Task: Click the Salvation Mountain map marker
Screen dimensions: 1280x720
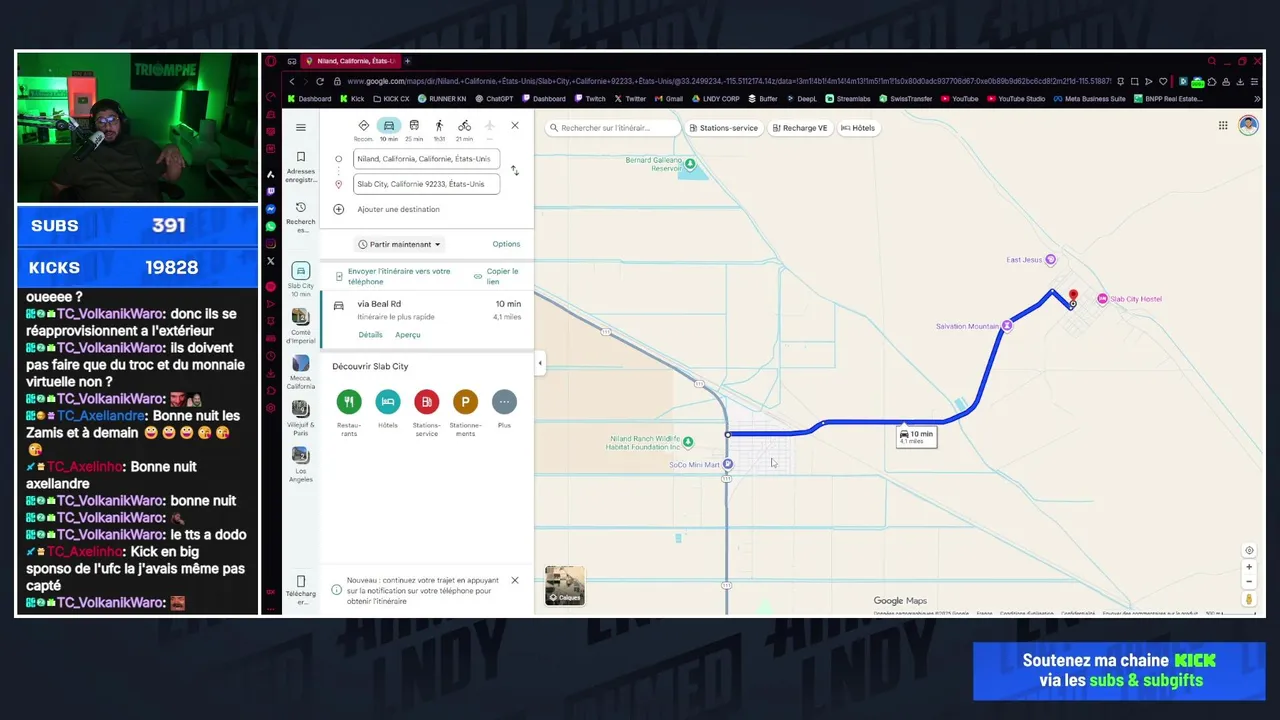Action: tap(1007, 326)
